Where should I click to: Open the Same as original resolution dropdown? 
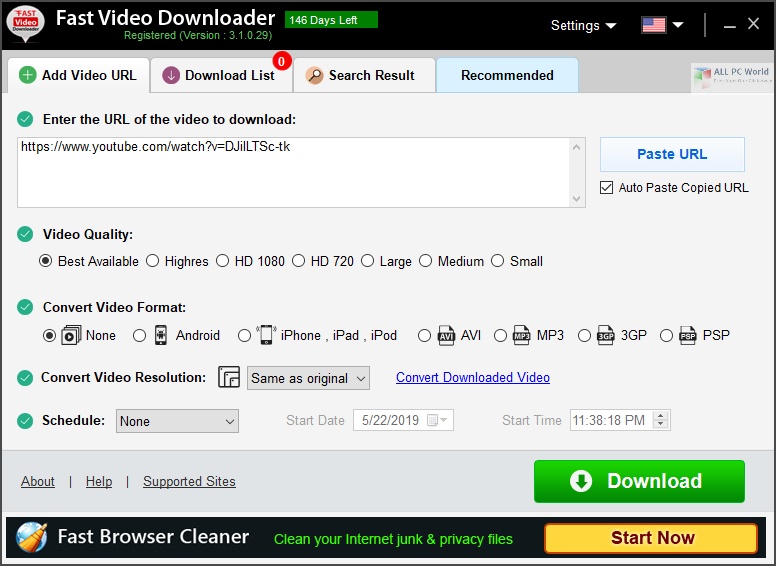tap(308, 378)
